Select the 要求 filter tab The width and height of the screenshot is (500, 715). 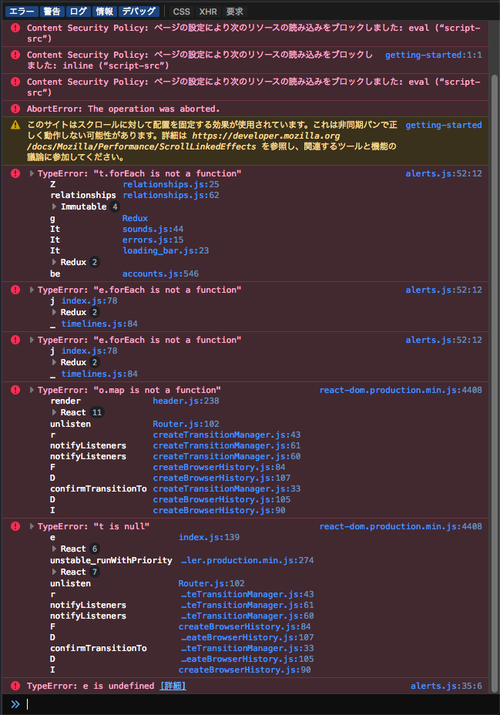pyautogui.click(x=235, y=11)
